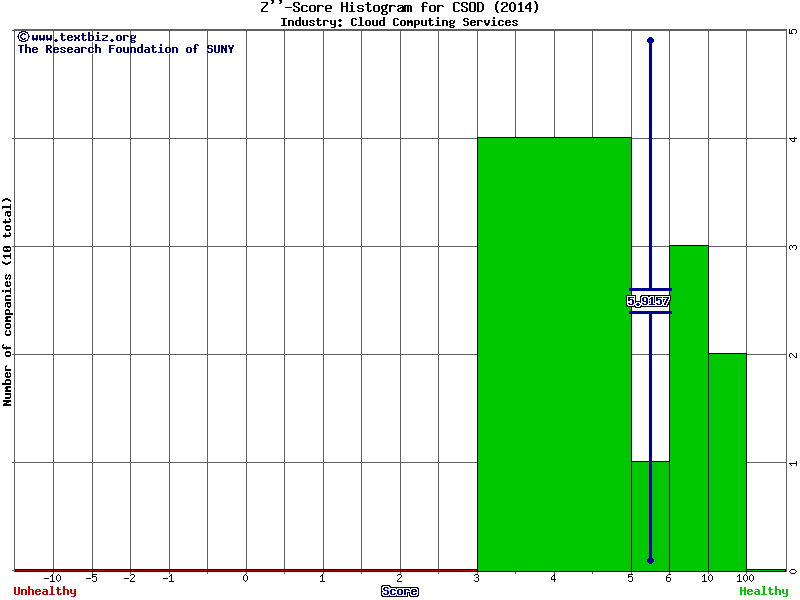Click the x-axis tick label '-1'
This screenshot has width=800, height=600.
point(168,578)
